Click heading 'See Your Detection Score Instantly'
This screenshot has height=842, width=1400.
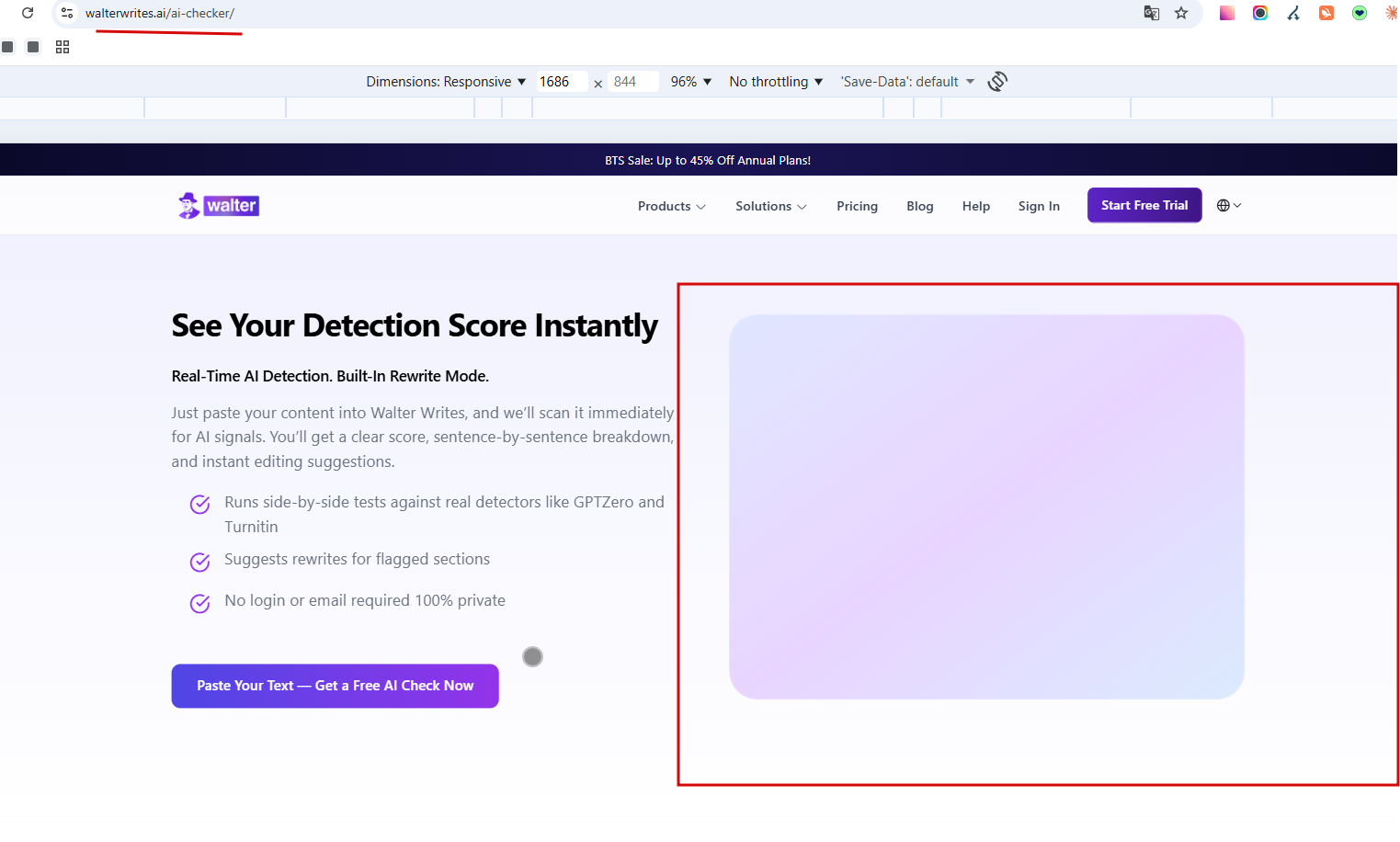click(x=415, y=325)
